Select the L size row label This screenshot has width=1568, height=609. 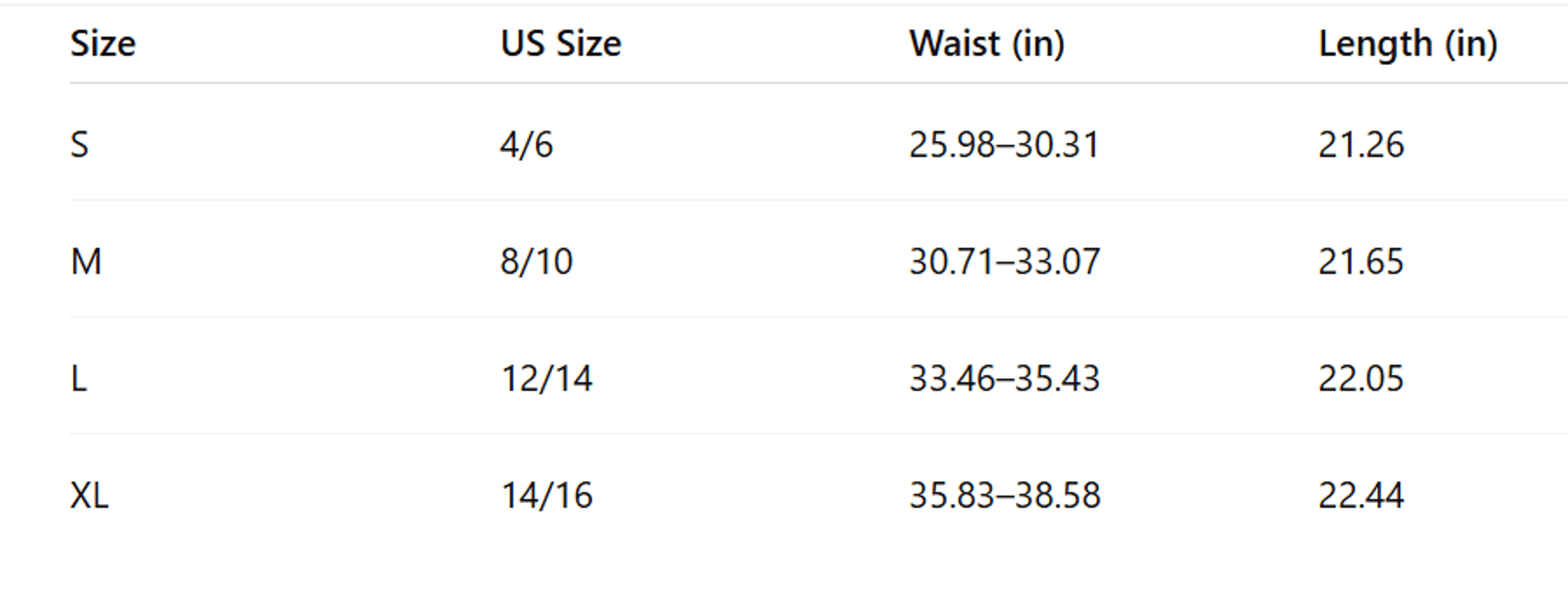click(79, 378)
